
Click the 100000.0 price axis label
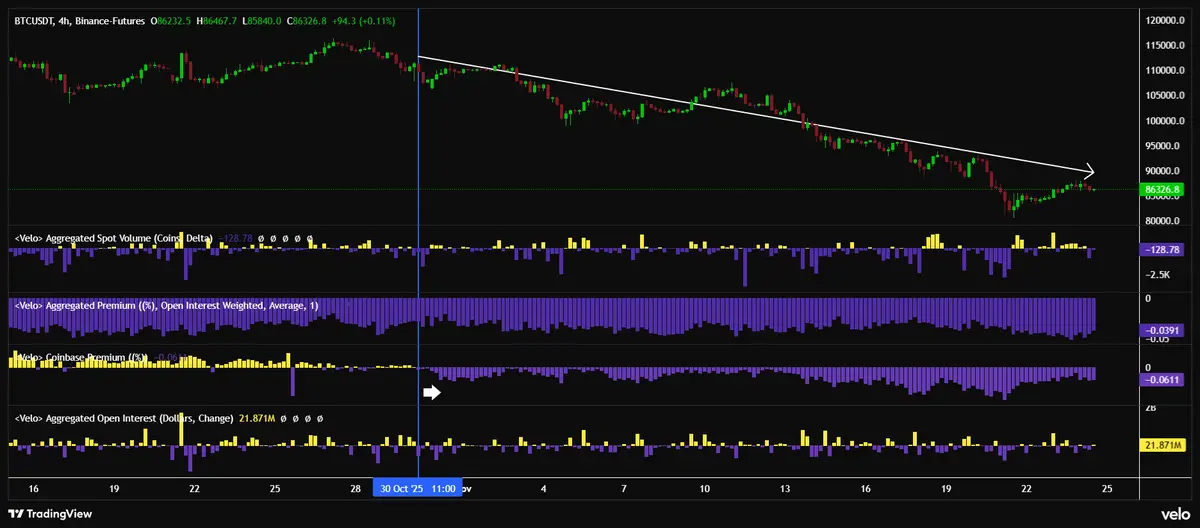click(x=1165, y=121)
